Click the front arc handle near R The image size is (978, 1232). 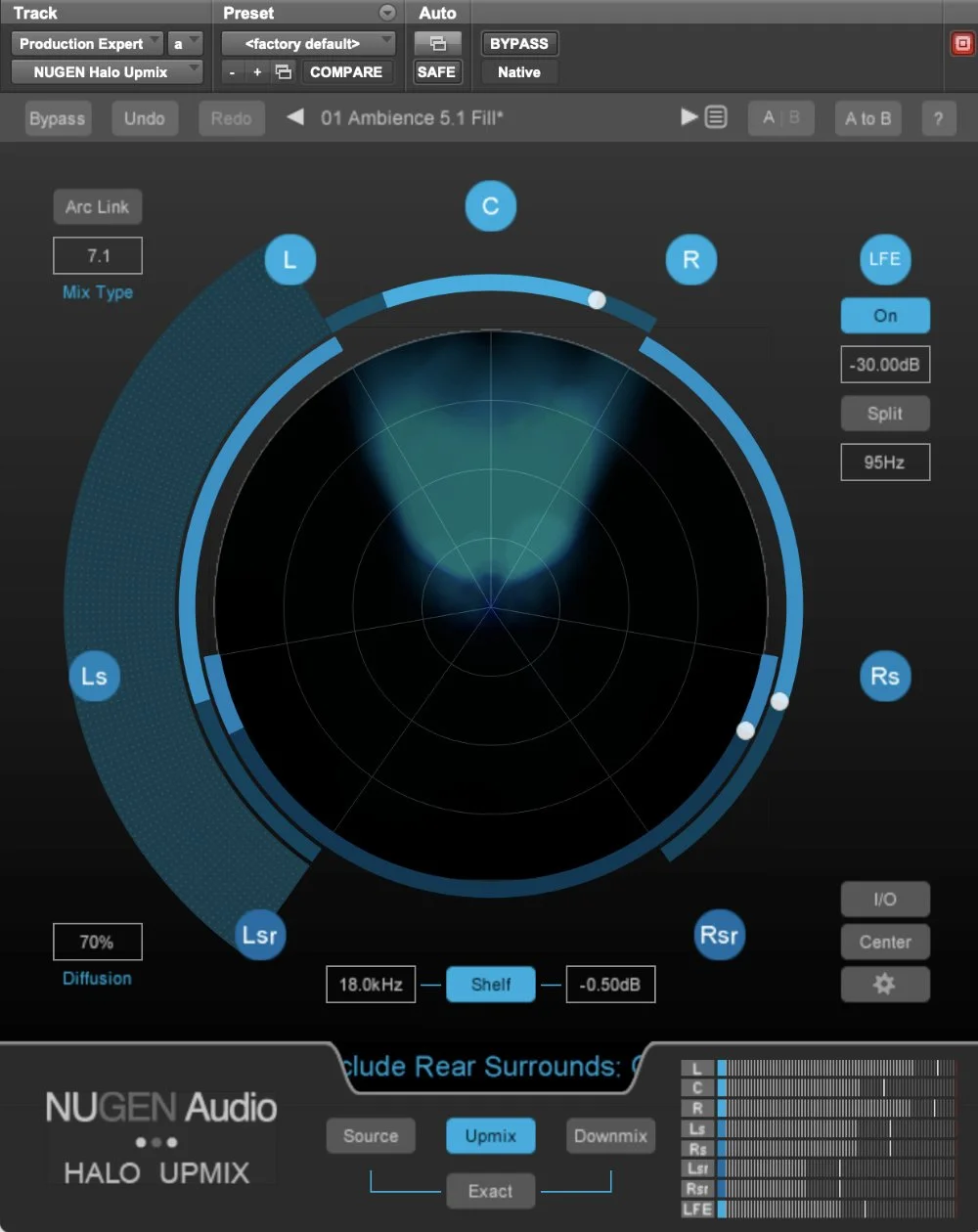point(597,299)
